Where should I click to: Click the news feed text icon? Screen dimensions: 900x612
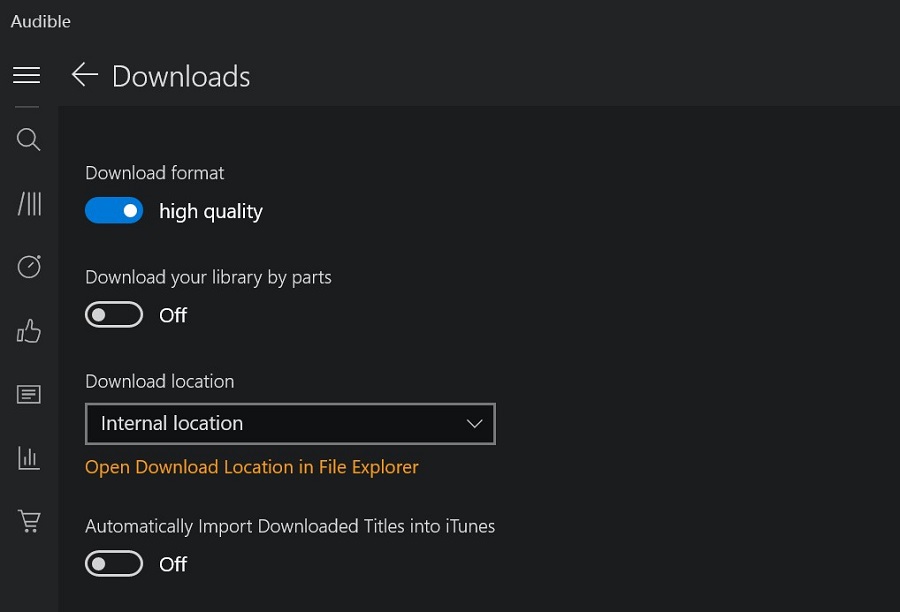pos(29,394)
